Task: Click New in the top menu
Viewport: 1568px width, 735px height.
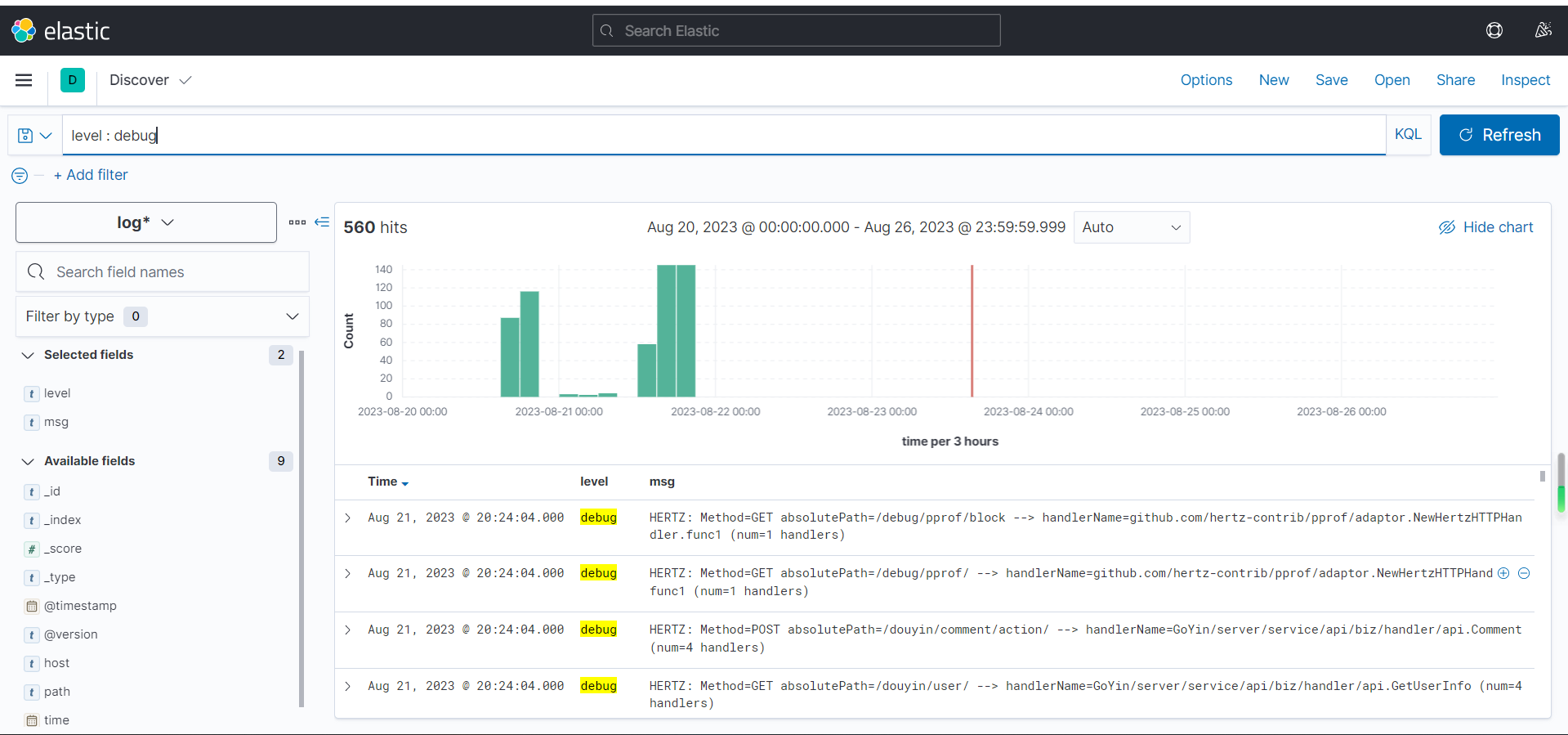Action: 1274,80
